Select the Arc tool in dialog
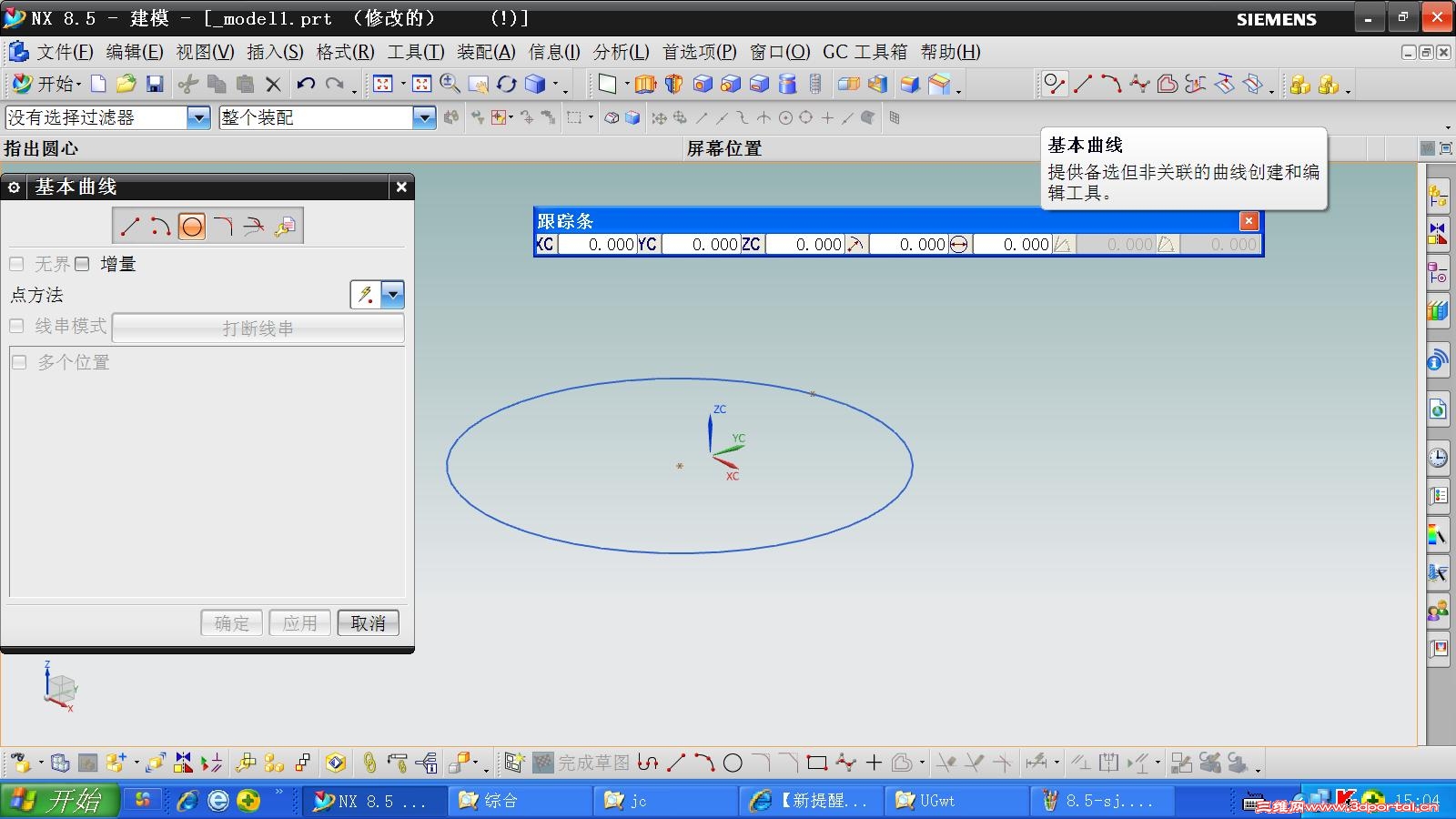The width and height of the screenshot is (1456, 819). tap(161, 226)
